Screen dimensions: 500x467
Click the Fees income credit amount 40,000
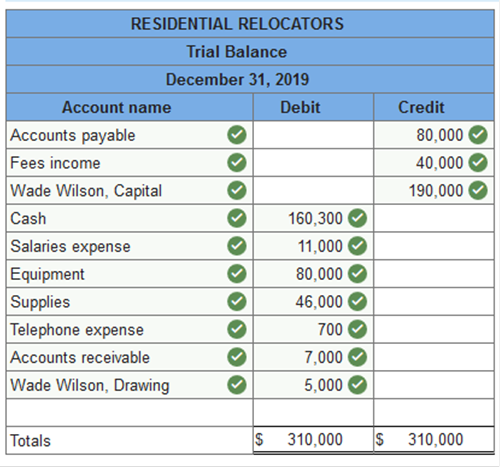[x=439, y=163]
